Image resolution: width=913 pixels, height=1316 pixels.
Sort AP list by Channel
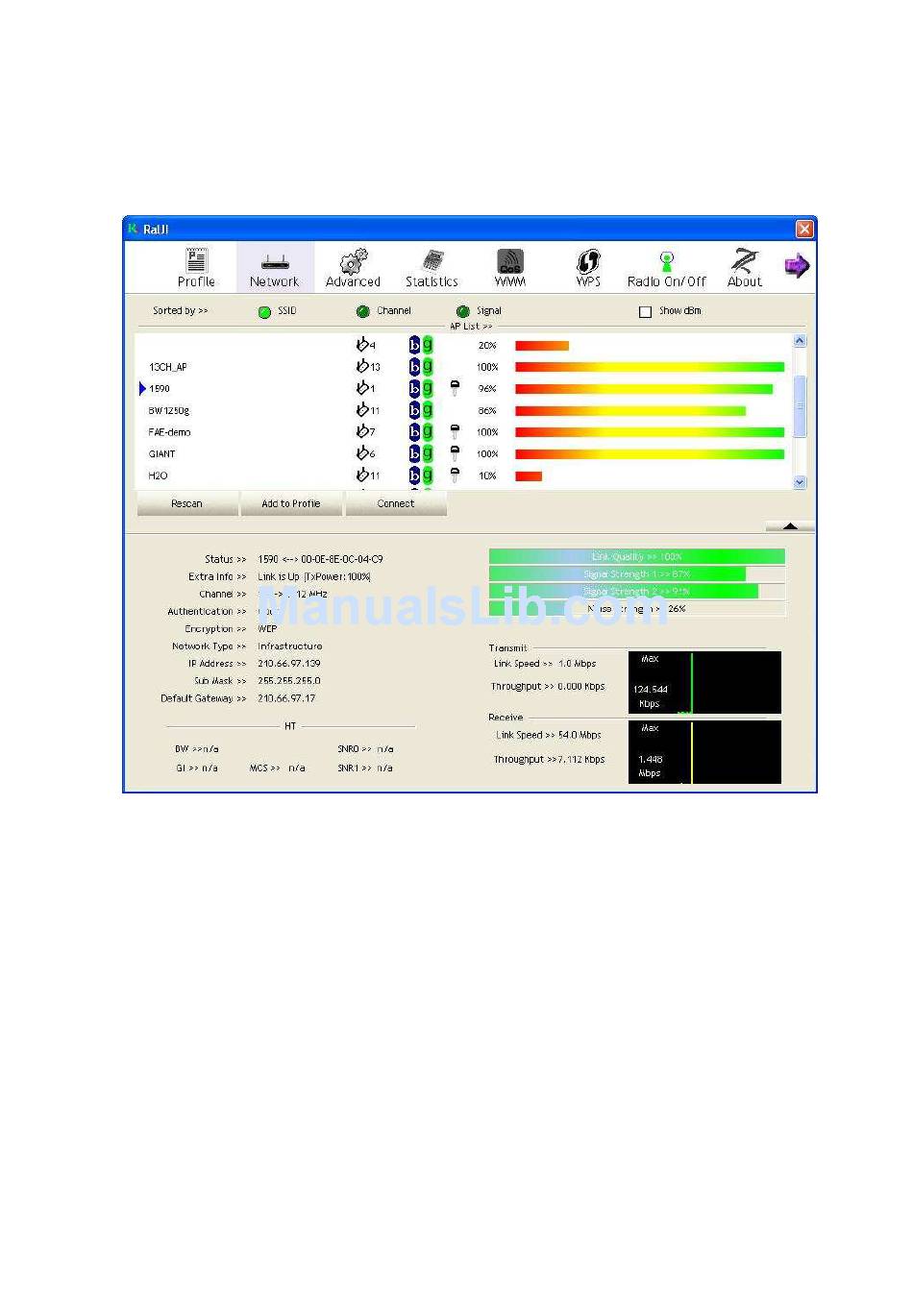[x=362, y=312]
